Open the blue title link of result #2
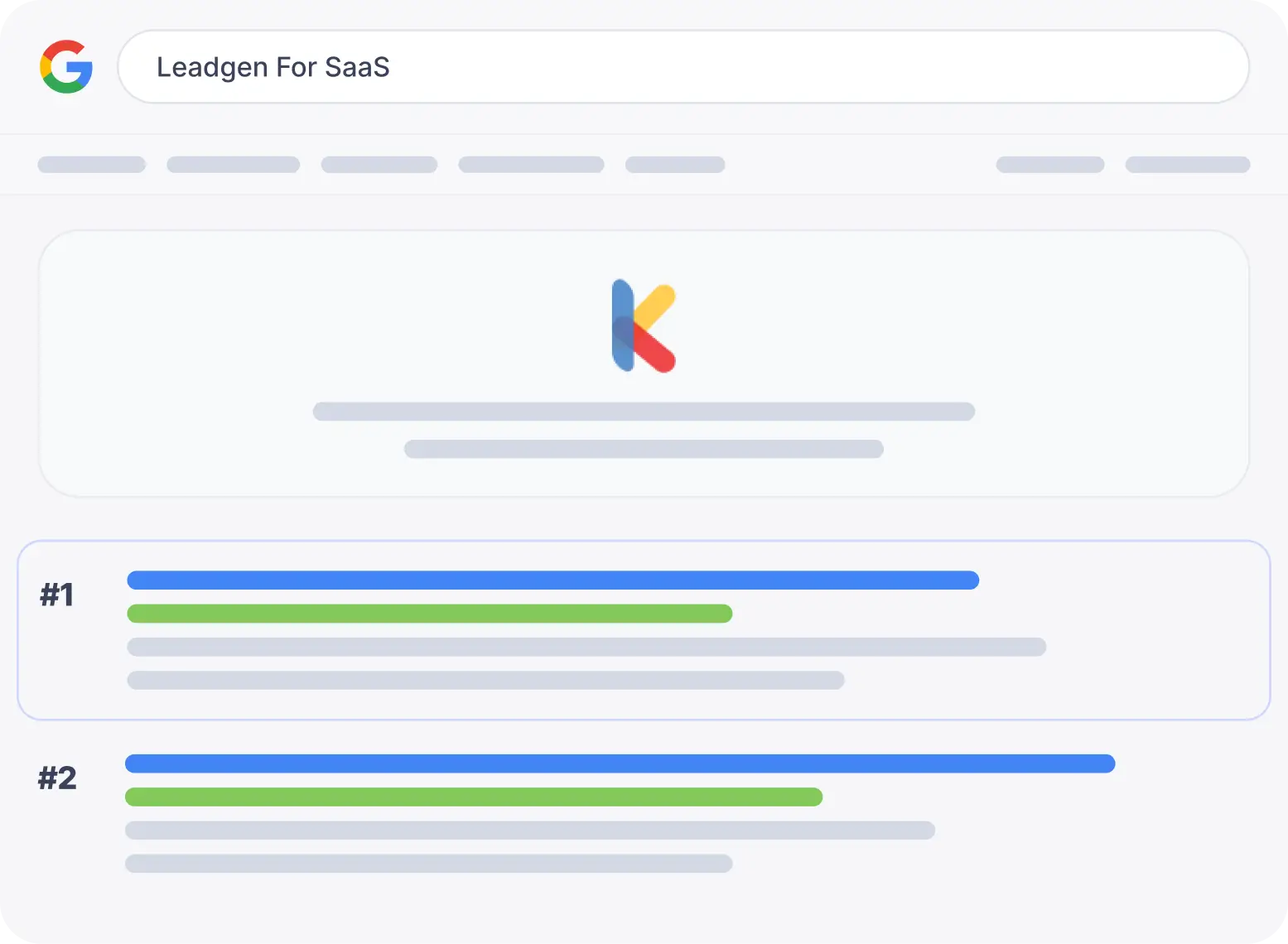1288x944 pixels. [620, 763]
